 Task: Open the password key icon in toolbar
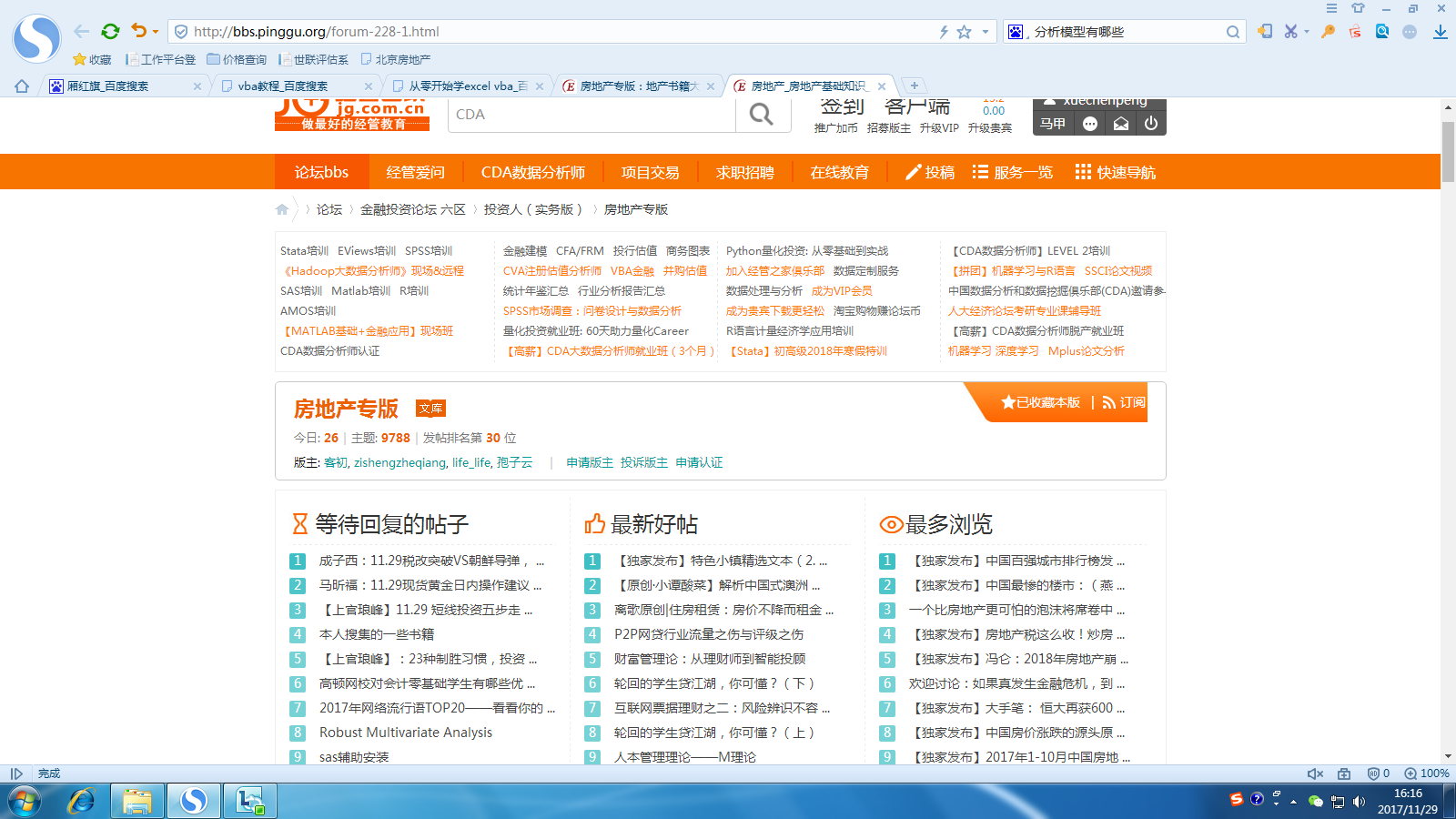pos(1329,31)
